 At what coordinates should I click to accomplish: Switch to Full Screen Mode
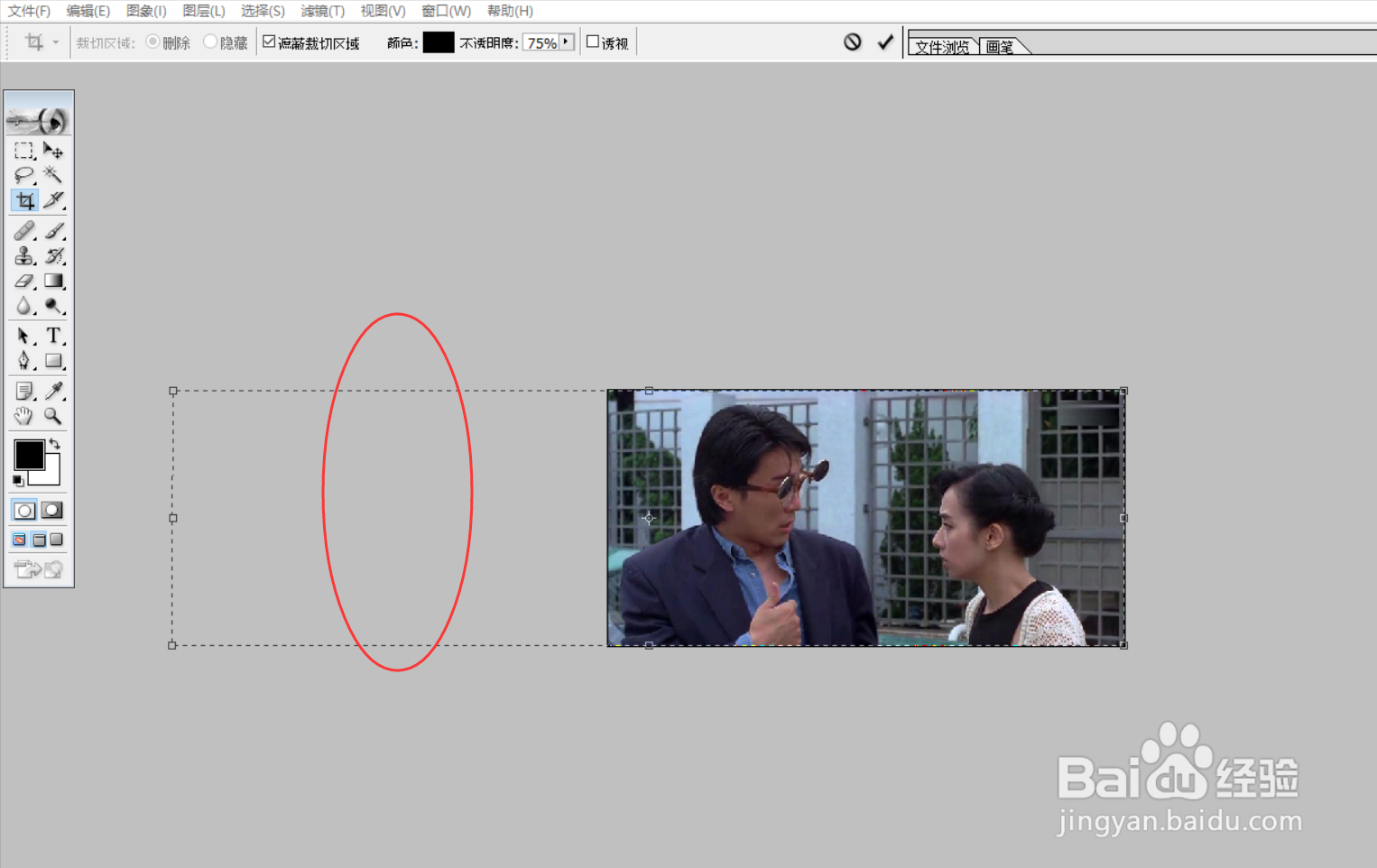[57, 540]
